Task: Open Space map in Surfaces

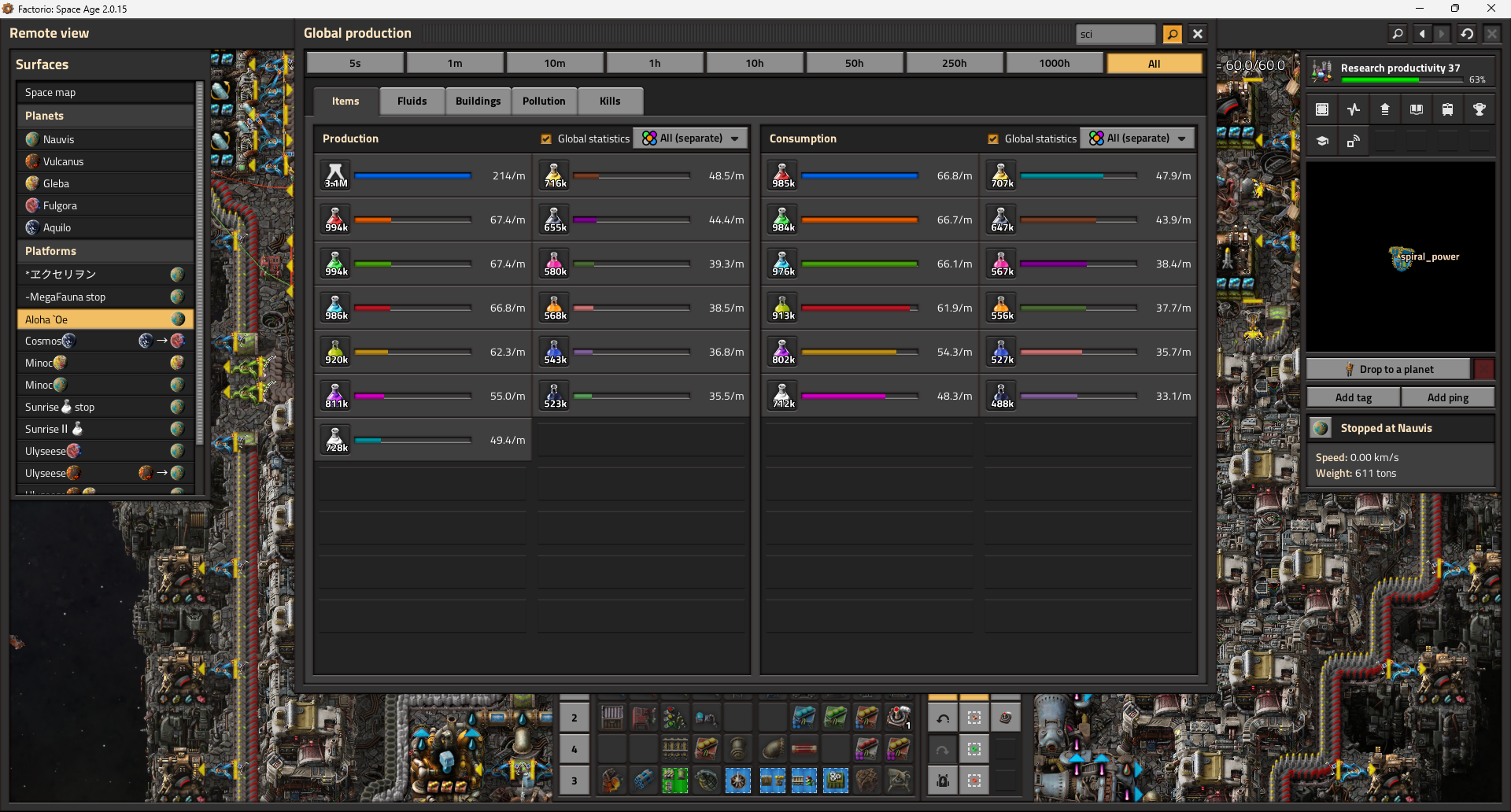Action: click(105, 92)
